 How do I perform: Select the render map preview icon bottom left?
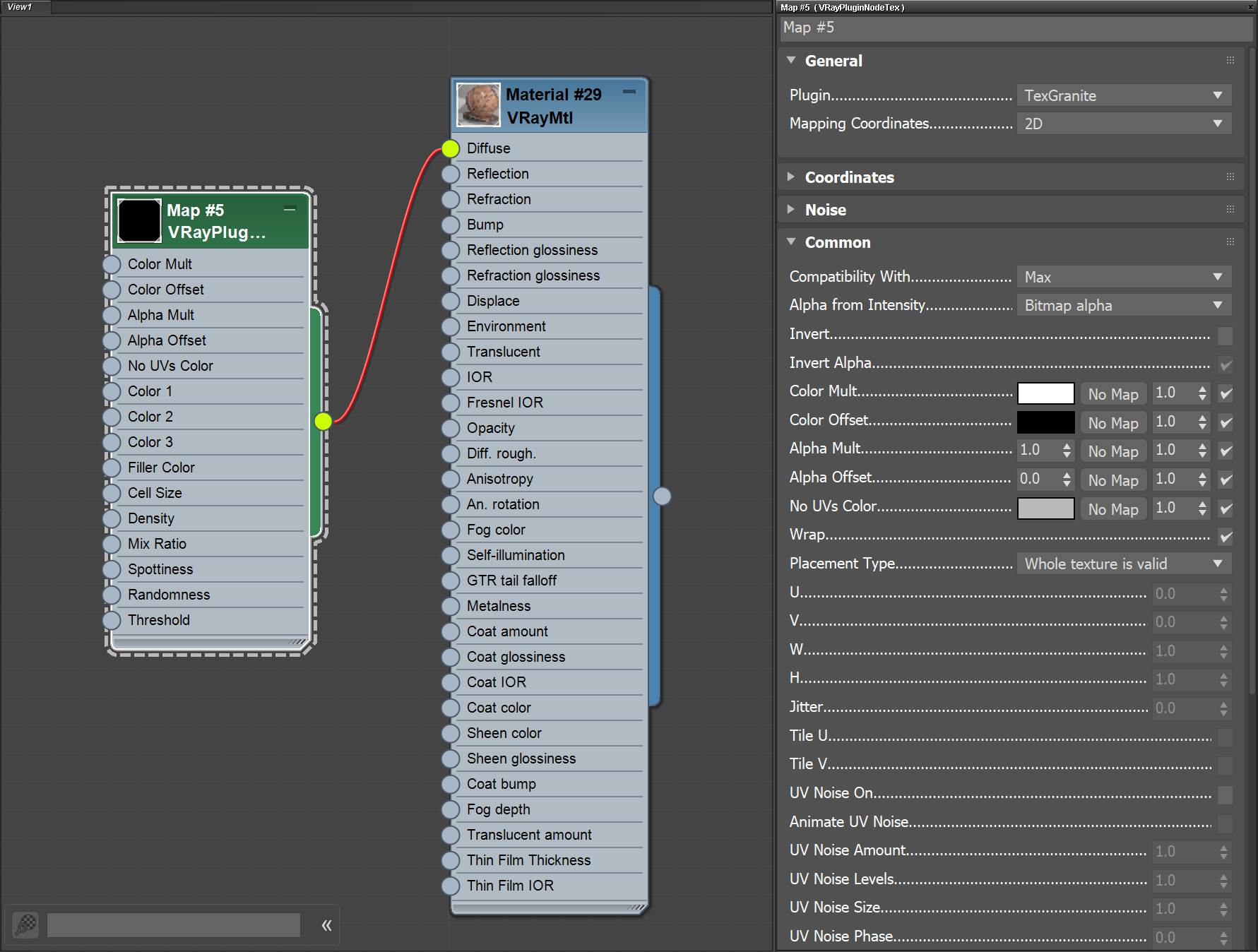[25, 924]
